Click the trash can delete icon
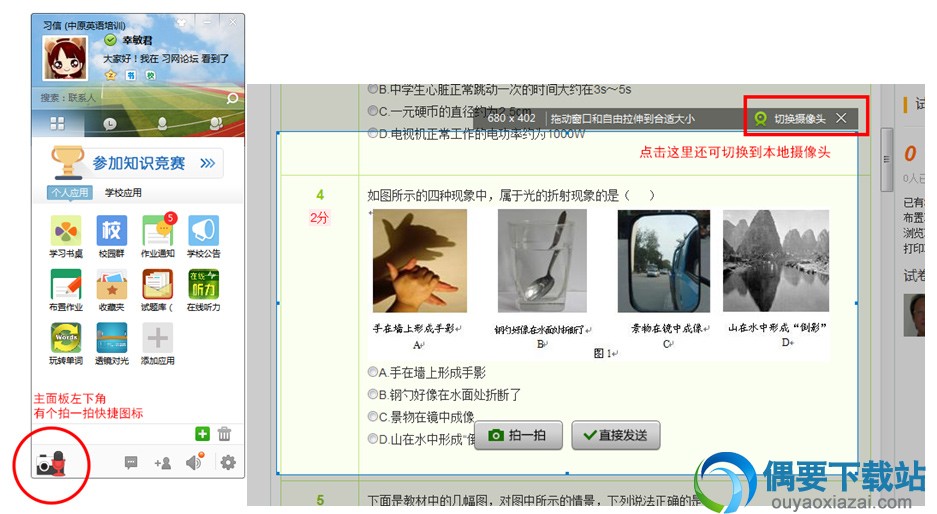Image resolution: width=937 pixels, height=514 pixels. (x=225, y=434)
